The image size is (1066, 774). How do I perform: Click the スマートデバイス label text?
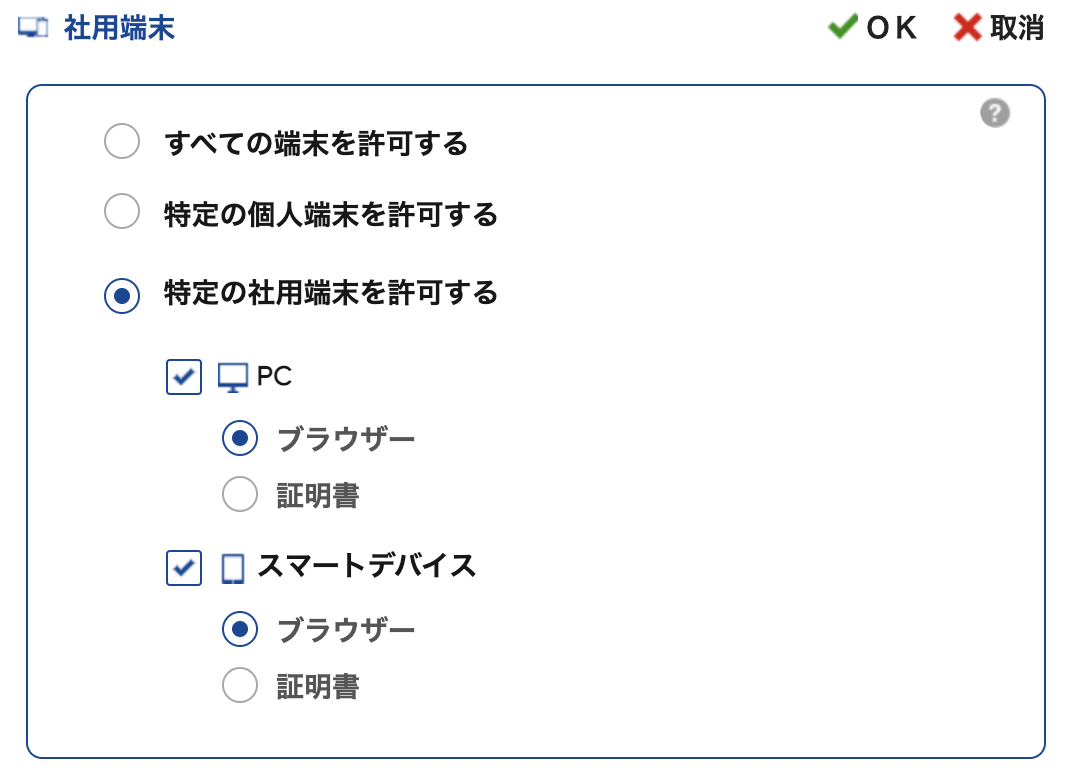click(366, 566)
